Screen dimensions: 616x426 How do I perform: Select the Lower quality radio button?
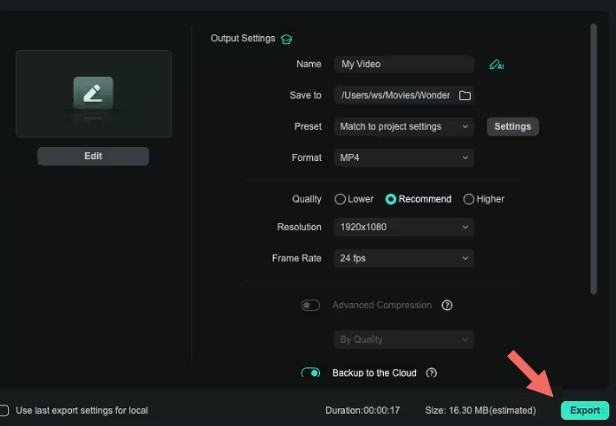[340, 199]
